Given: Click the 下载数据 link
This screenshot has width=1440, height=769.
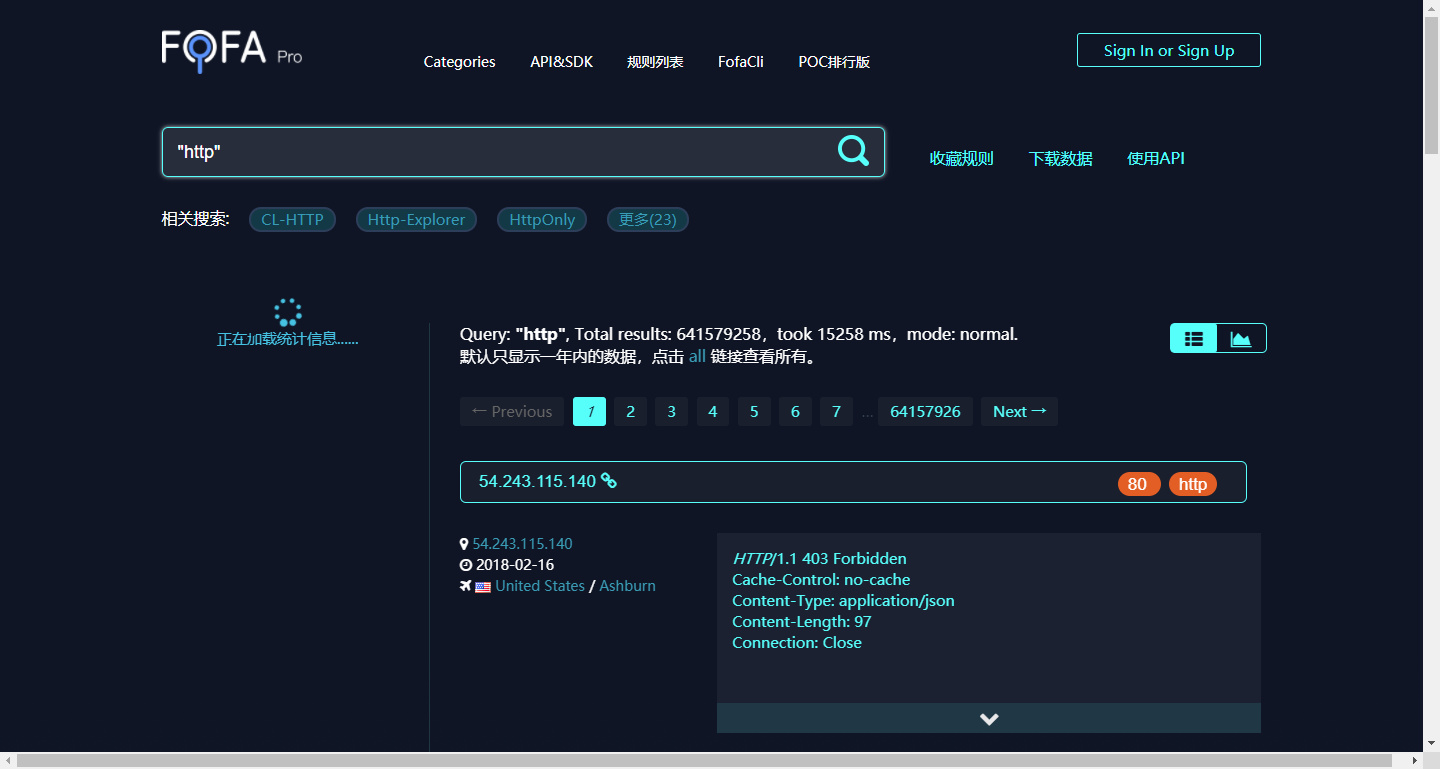Looking at the screenshot, I should pyautogui.click(x=1061, y=158).
